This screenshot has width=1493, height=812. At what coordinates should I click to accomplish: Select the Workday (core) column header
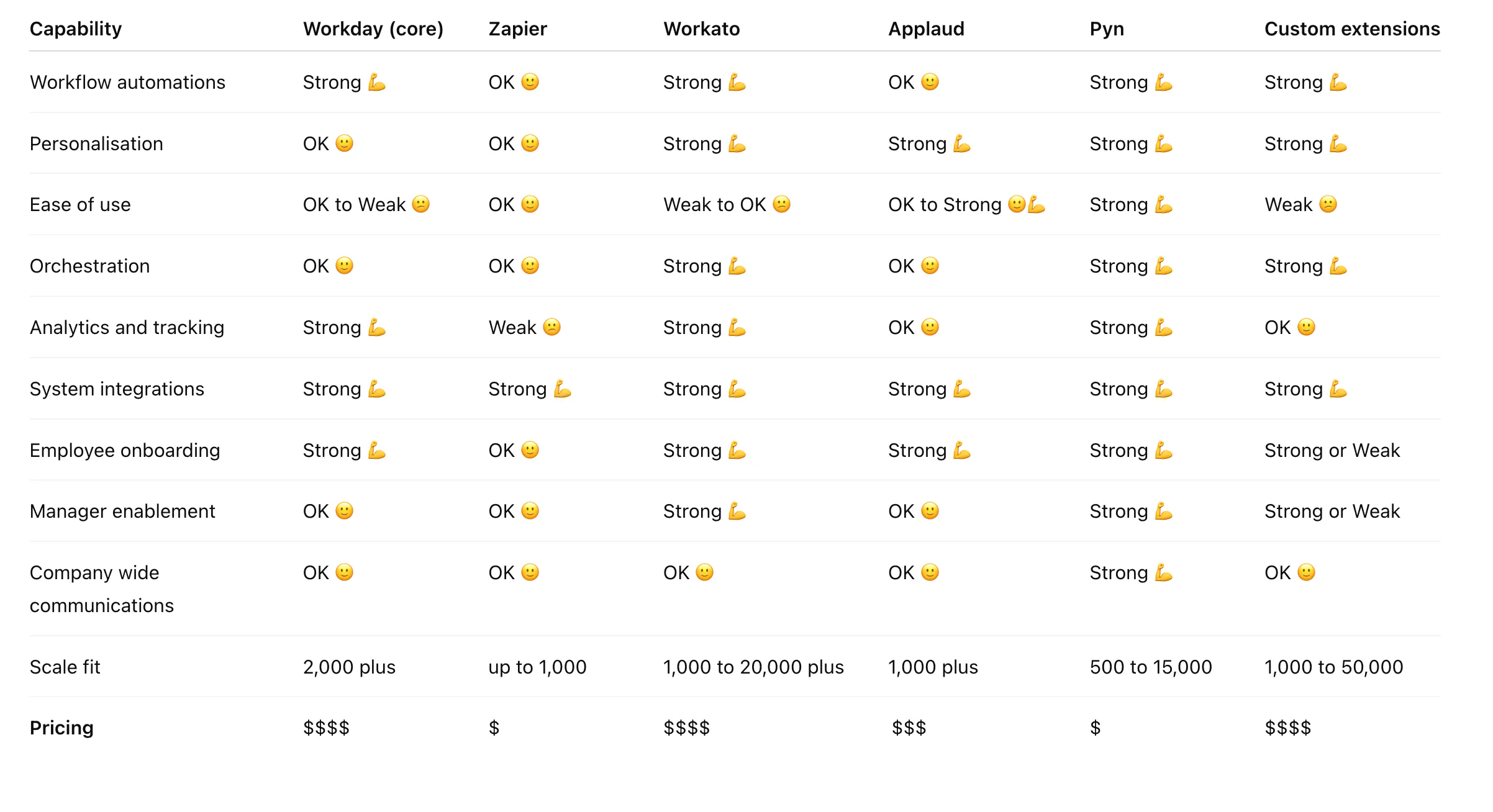click(x=373, y=29)
